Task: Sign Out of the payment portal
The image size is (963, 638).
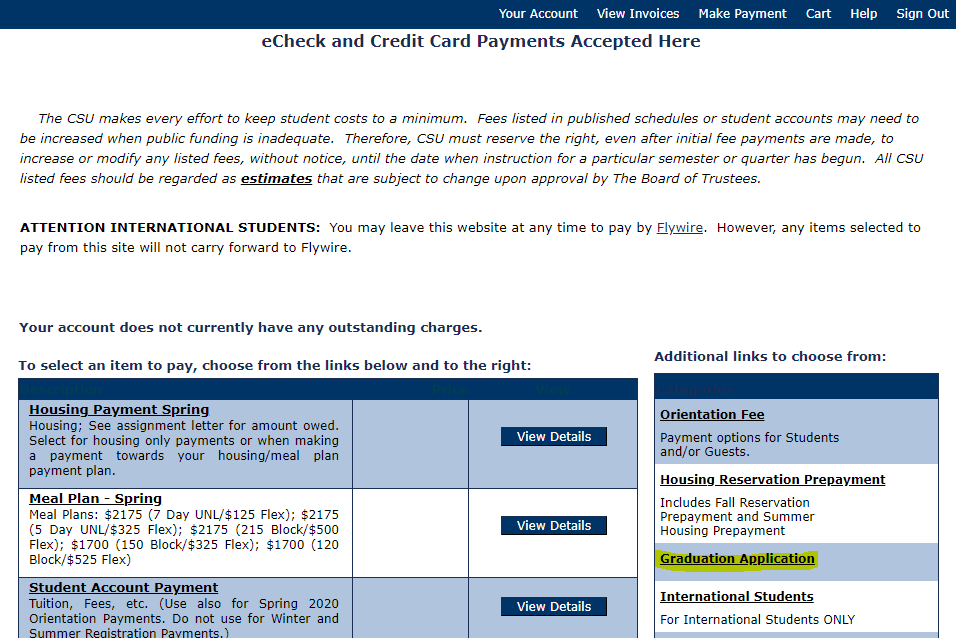Action: (x=921, y=13)
